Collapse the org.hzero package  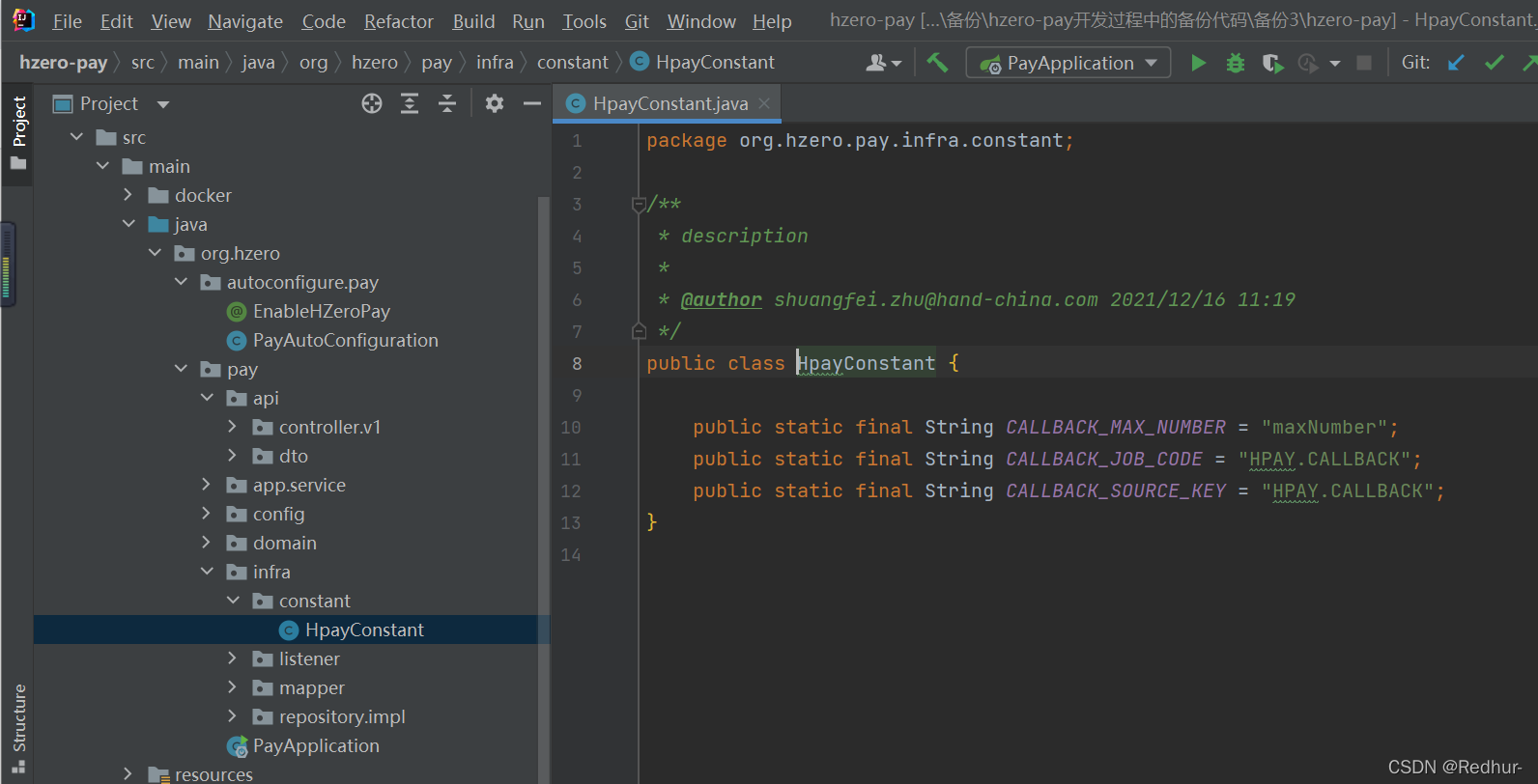[x=156, y=253]
